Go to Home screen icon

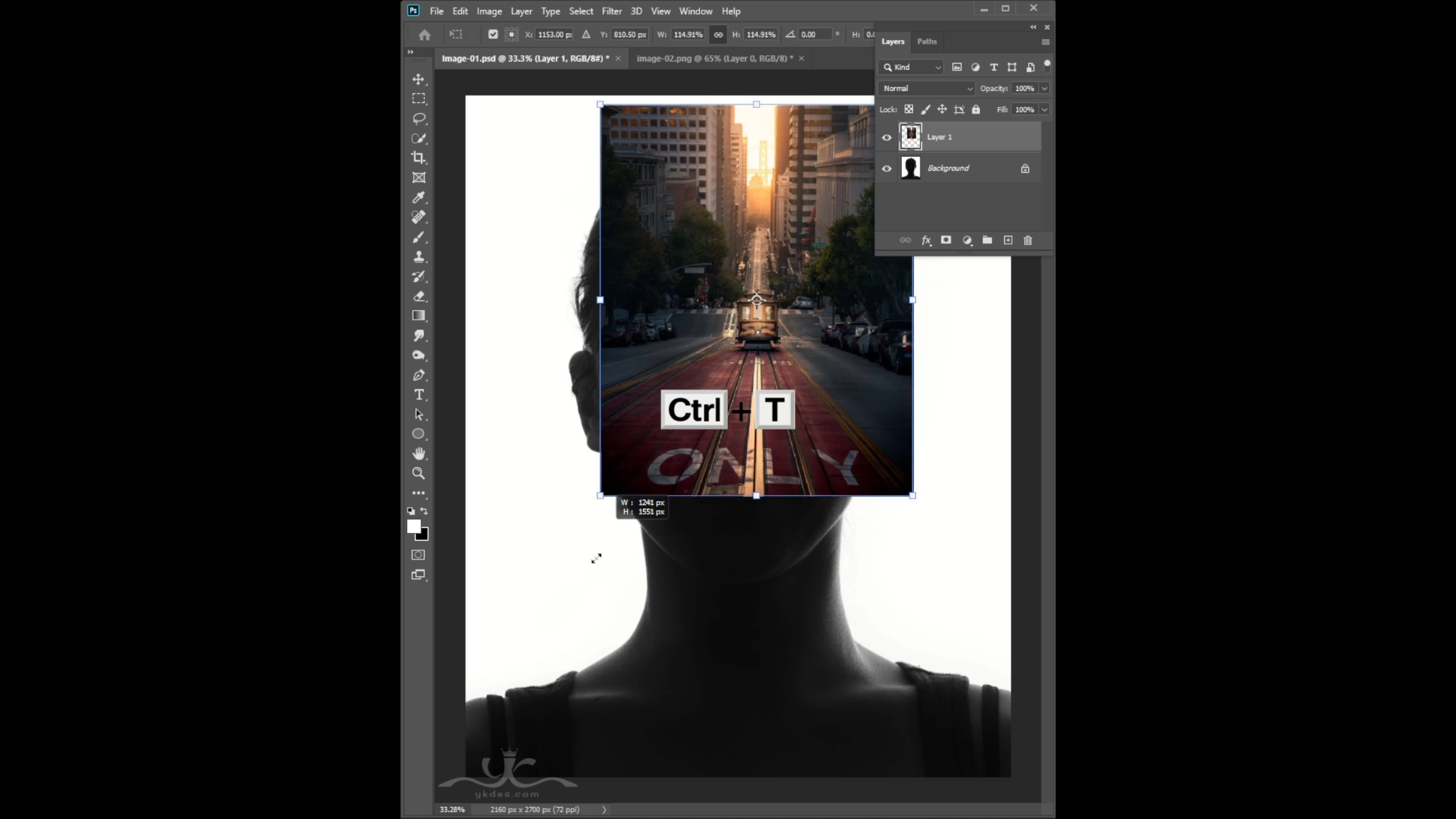tap(425, 35)
